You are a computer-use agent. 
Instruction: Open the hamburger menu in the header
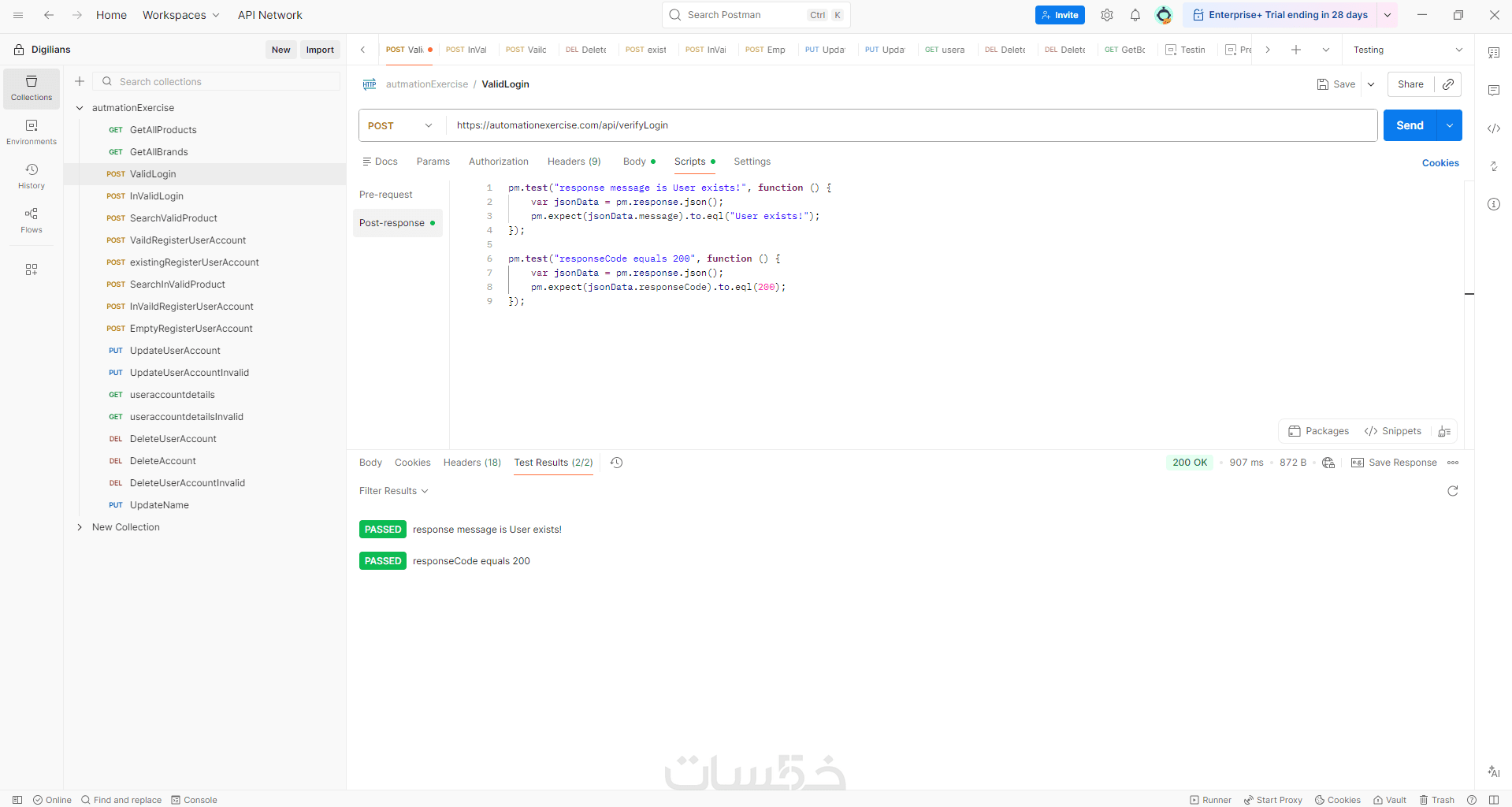(x=18, y=15)
